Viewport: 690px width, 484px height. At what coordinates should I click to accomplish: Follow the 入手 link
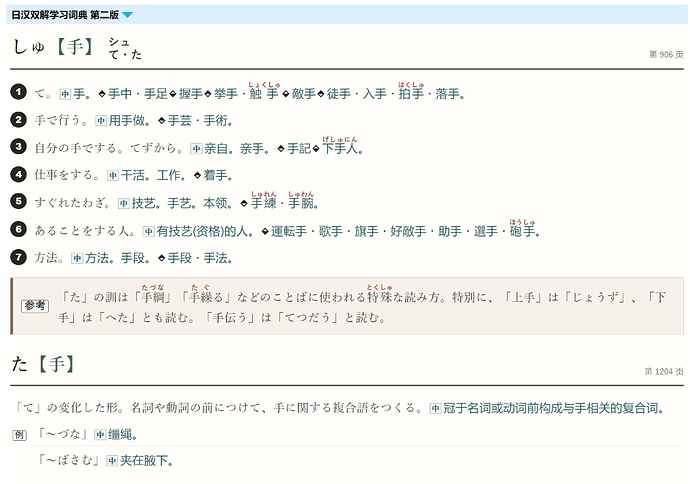[374, 94]
